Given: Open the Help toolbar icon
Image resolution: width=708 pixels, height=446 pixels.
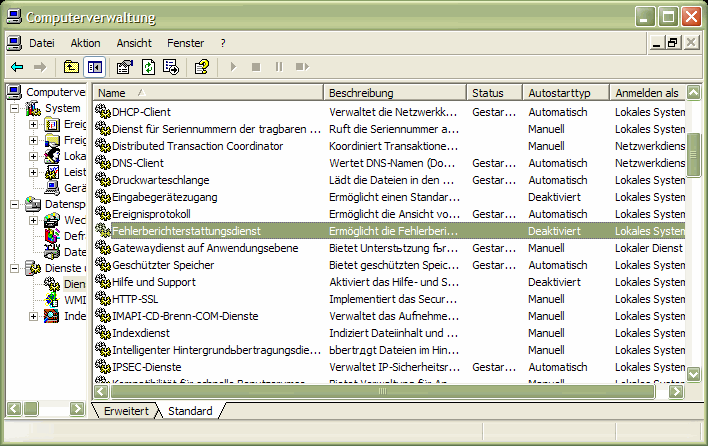Looking at the screenshot, I should pyautogui.click(x=201, y=67).
